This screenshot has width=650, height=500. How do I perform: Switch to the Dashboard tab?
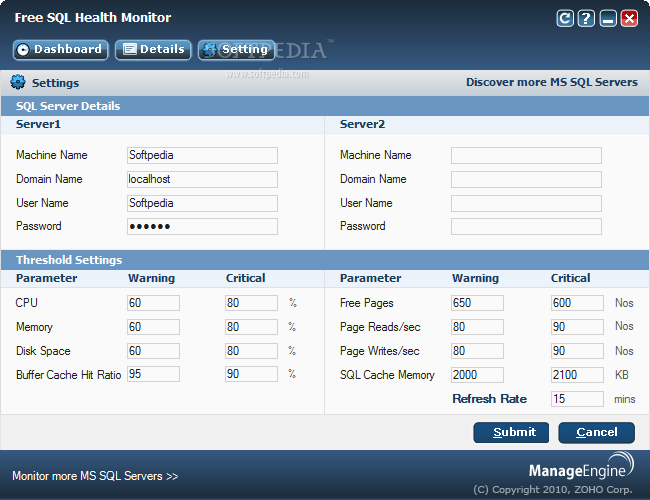tap(61, 50)
